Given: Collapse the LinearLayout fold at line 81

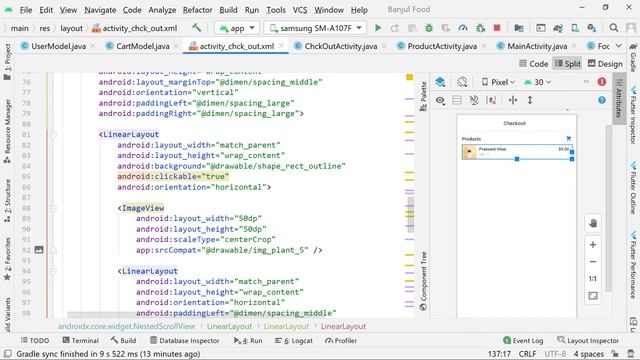Looking at the screenshot, I should pos(53,134).
